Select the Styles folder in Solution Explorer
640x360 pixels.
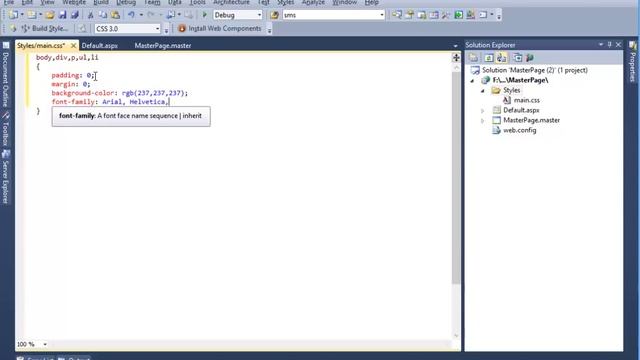[511, 90]
